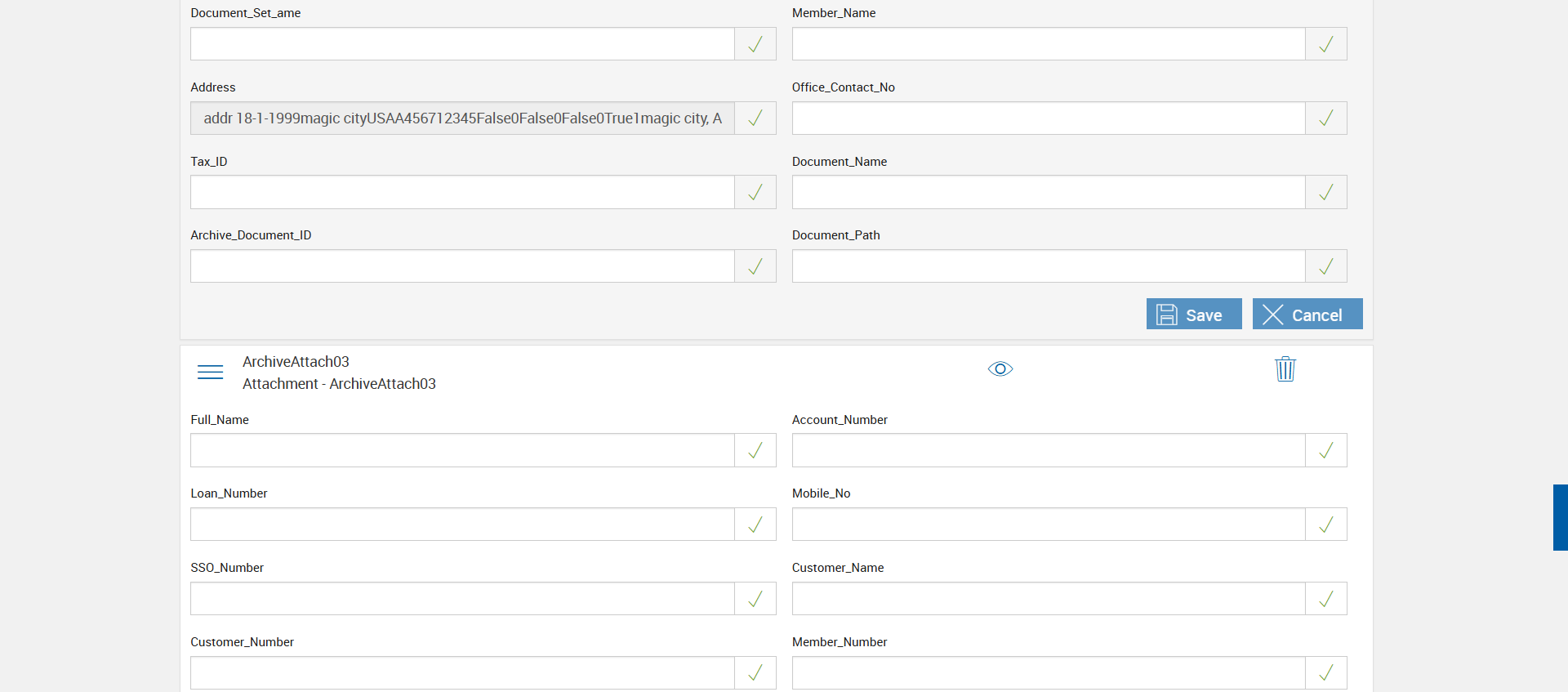Click the checkmark icon beside Customer_Name
The height and width of the screenshot is (692, 1568).
pos(1326,599)
